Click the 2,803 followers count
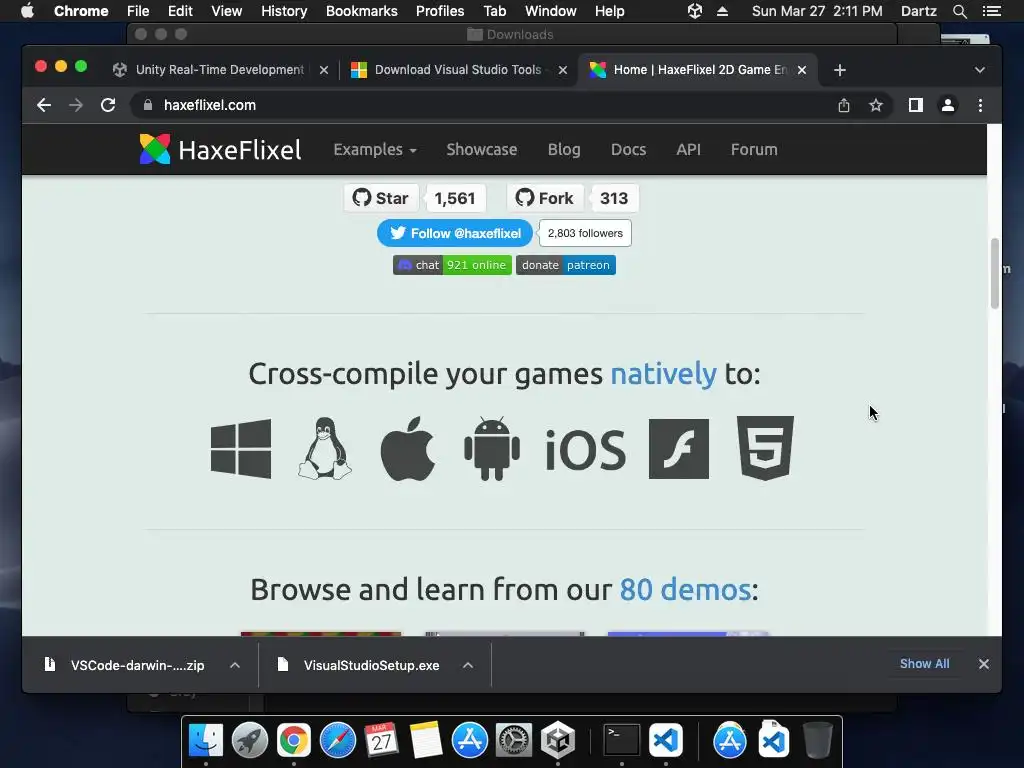 585,233
